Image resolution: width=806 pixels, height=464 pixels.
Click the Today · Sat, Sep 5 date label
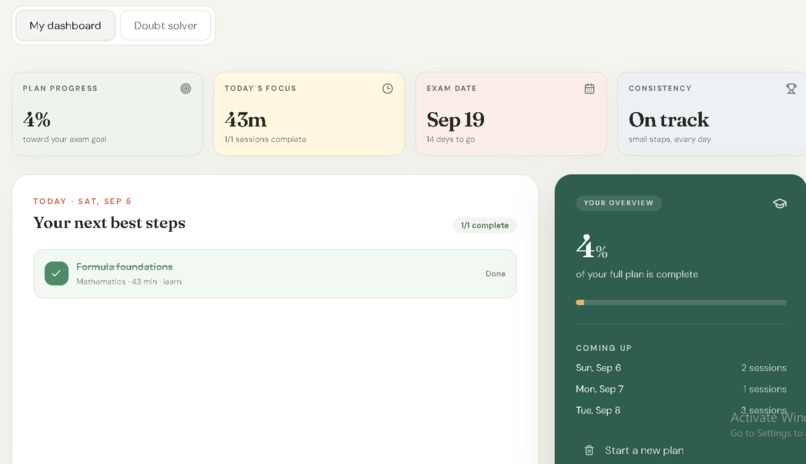[x=82, y=201]
